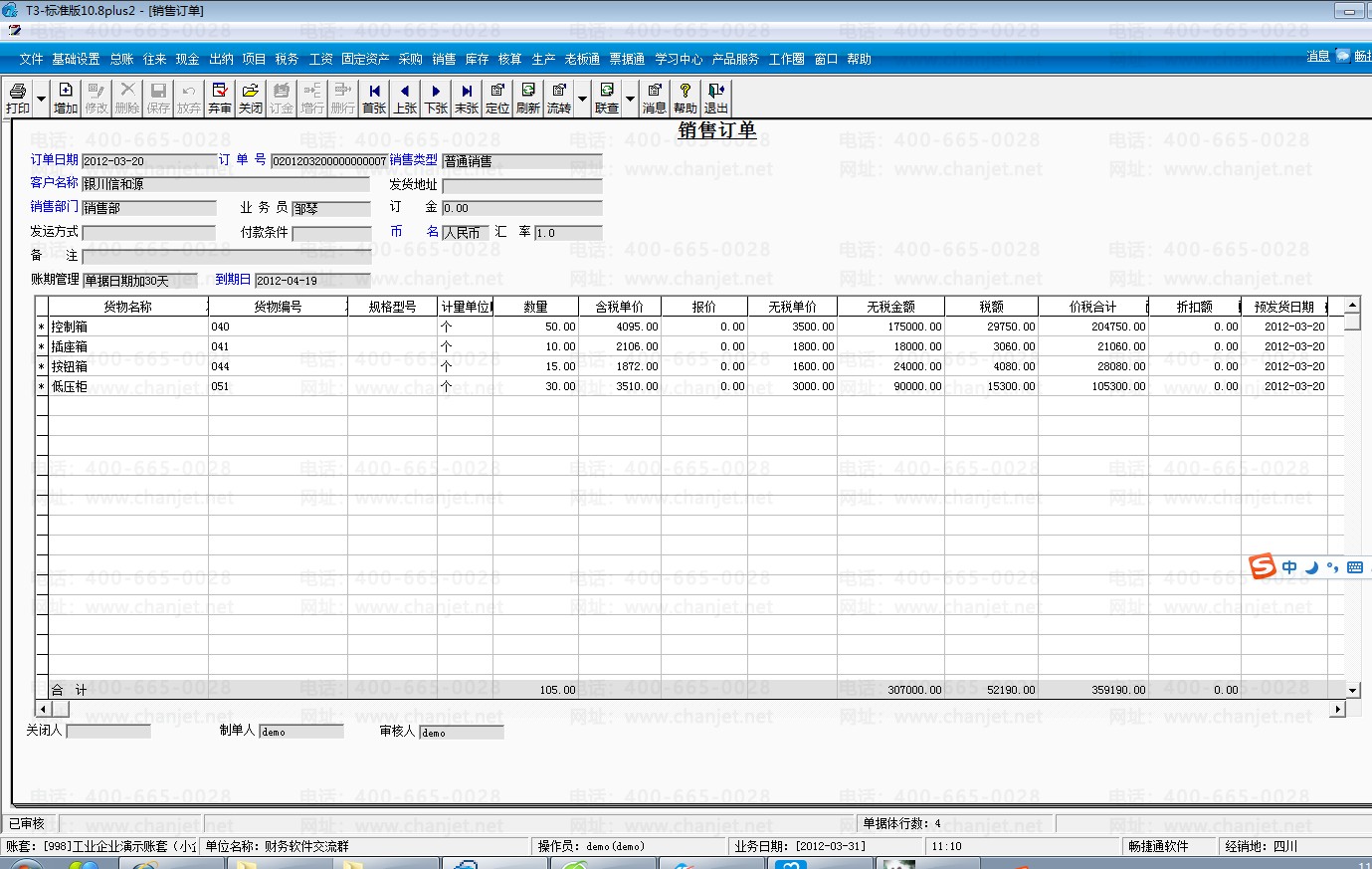Click the 业务员 field
This screenshot has width=1372, height=869.
[331, 208]
